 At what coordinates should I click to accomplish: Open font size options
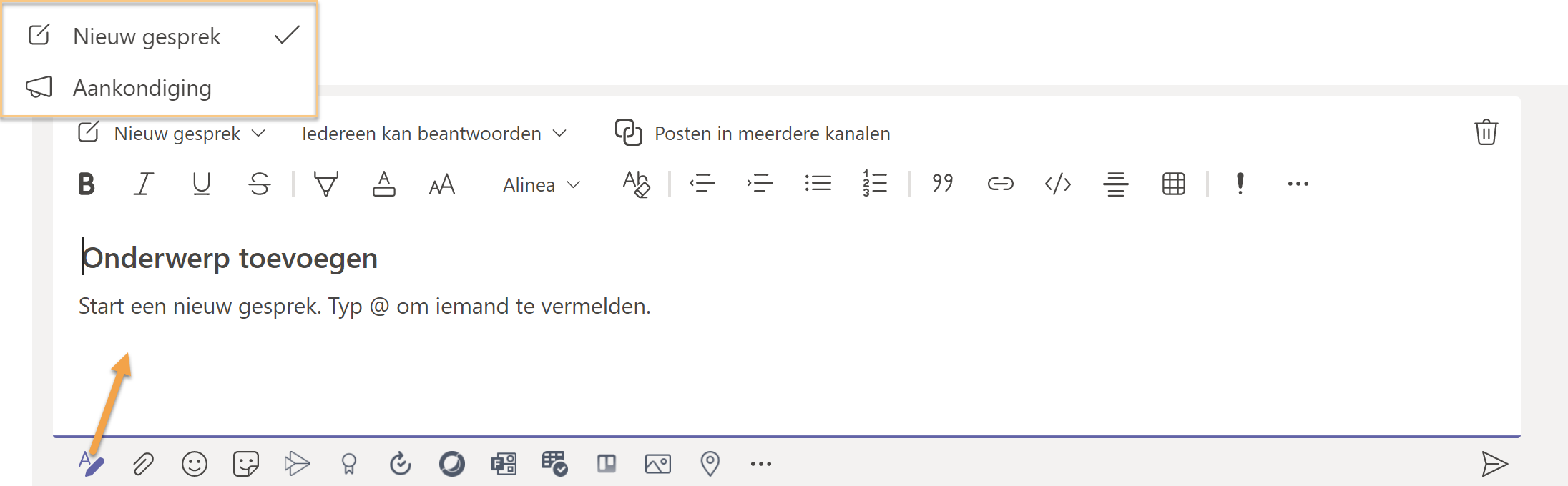[x=442, y=184]
